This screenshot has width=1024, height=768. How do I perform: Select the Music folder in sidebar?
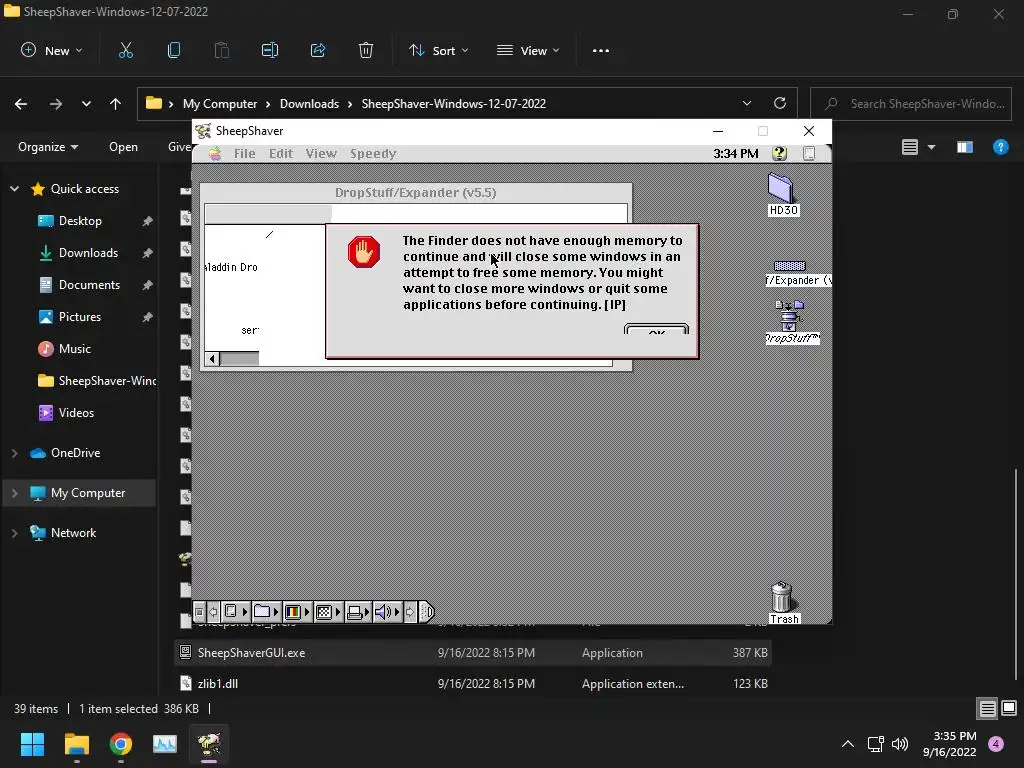click(74, 349)
